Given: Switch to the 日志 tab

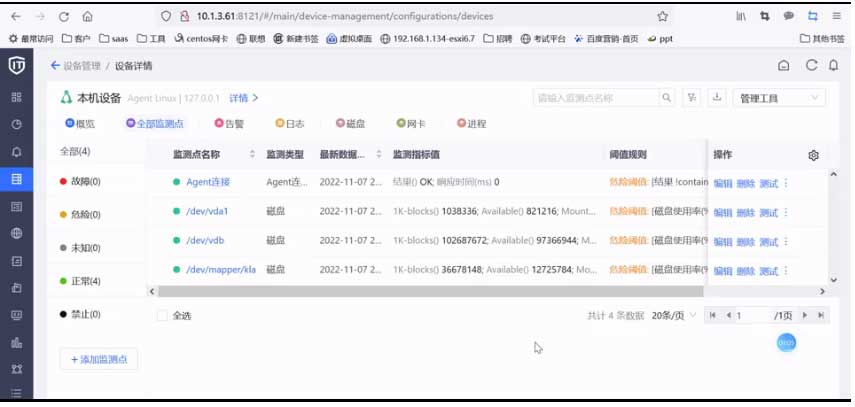Looking at the screenshot, I should (x=290, y=124).
